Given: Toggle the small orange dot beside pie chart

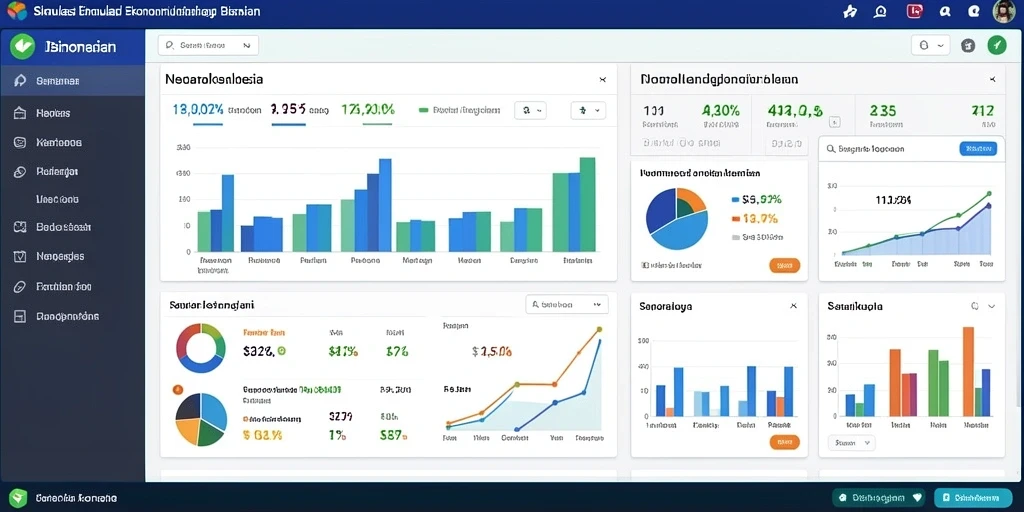Looking at the screenshot, I should click(x=178, y=390).
